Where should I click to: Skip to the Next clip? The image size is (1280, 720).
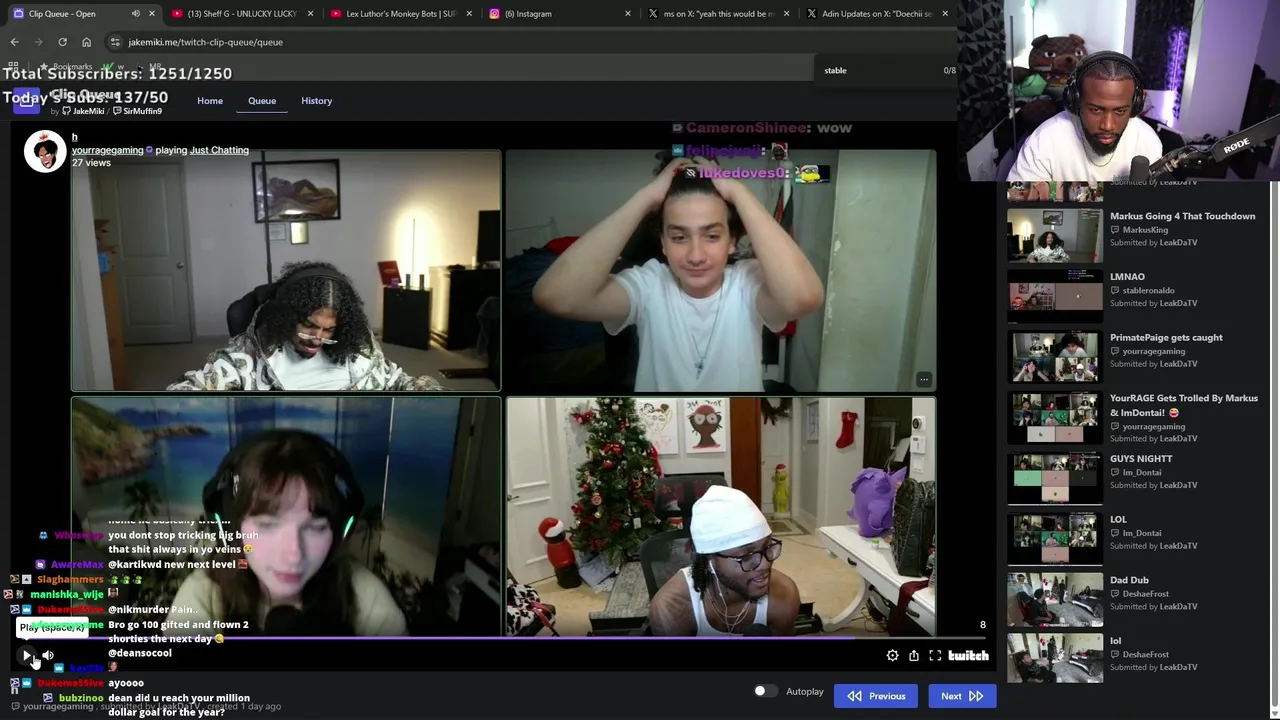point(962,696)
